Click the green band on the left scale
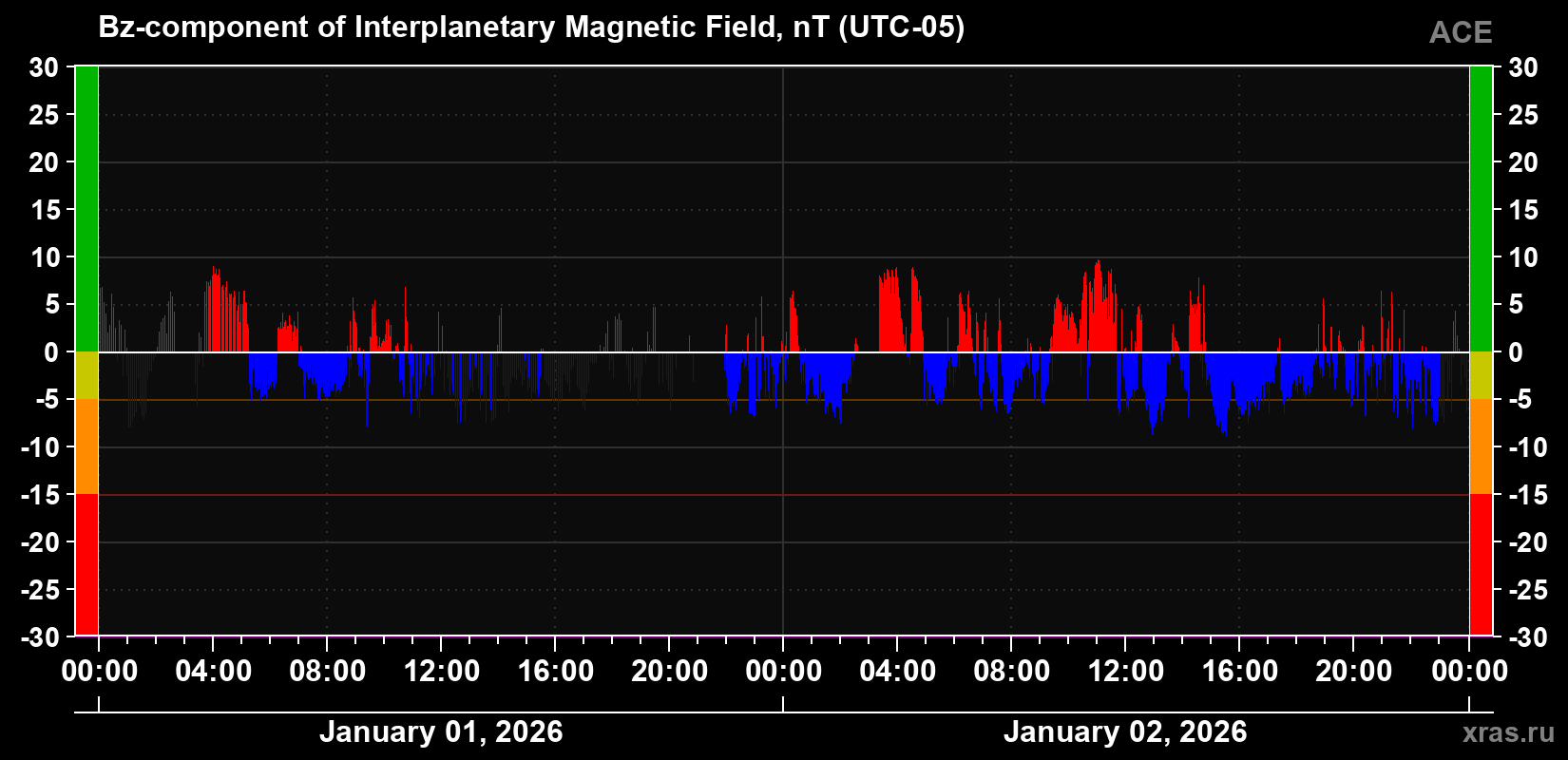The width and height of the screenshot is (1568, 760). pyautogui.click(x=86, y=209)
